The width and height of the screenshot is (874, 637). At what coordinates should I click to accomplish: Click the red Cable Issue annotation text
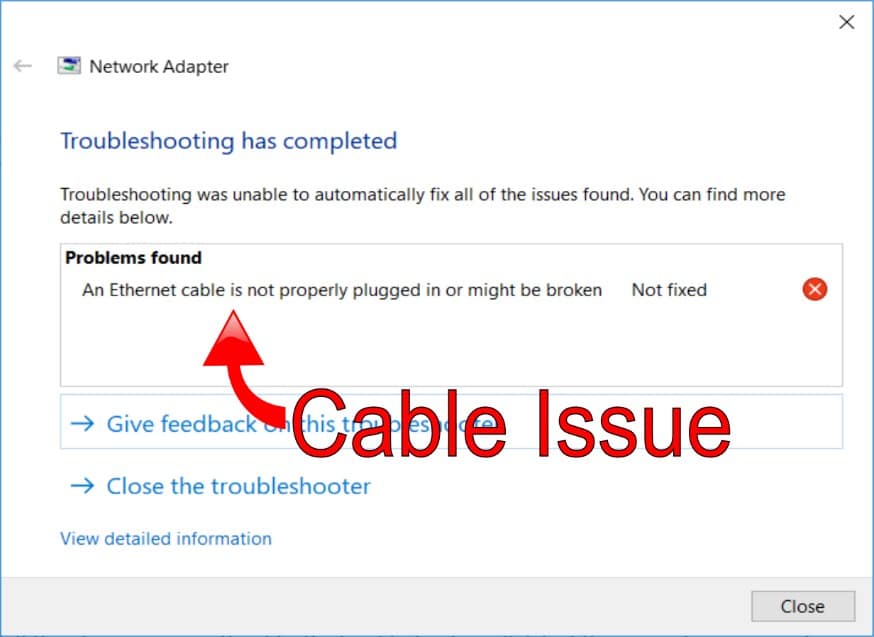[511, 424]
